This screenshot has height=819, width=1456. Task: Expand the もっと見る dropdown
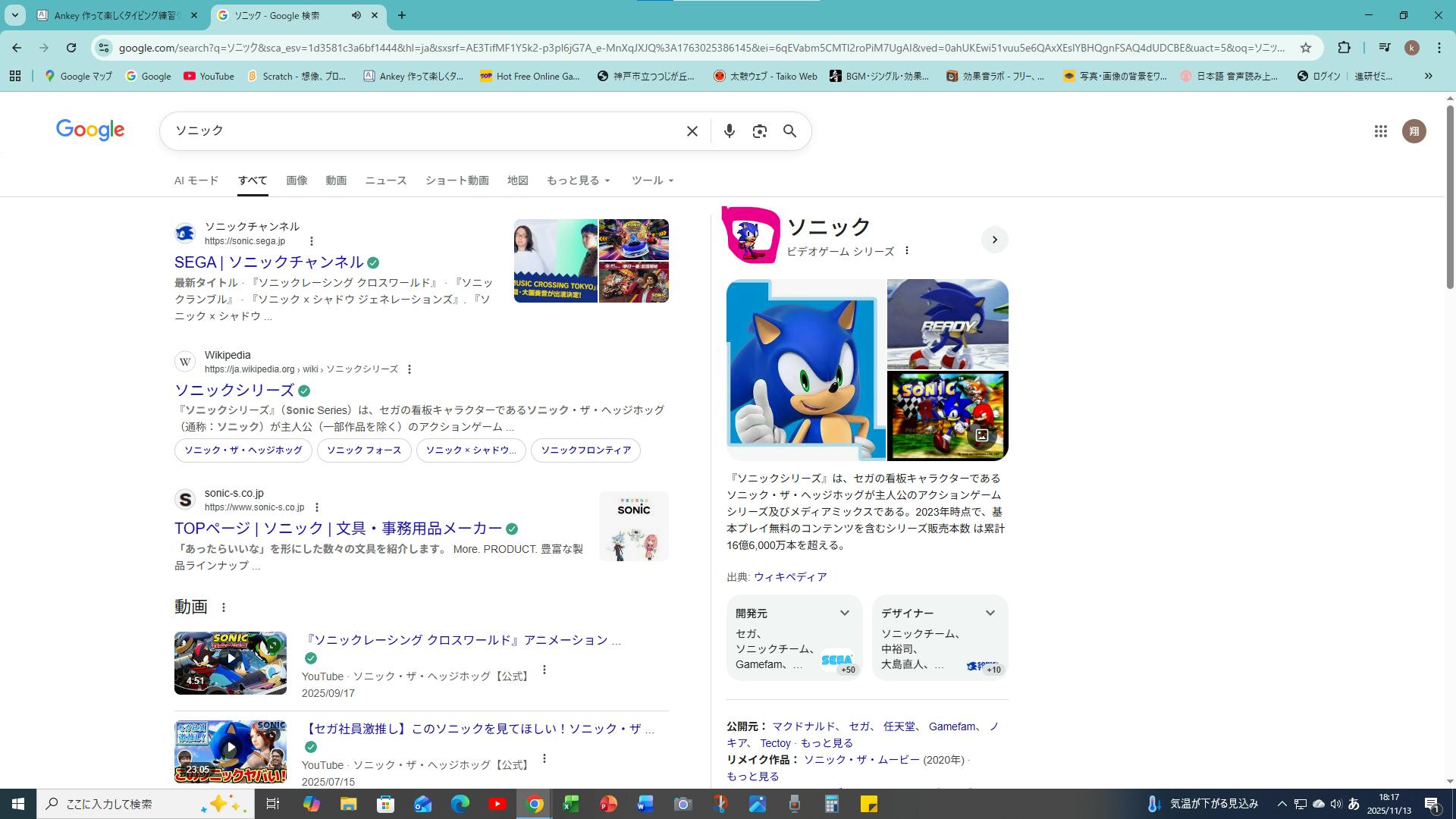pos(578,180)
